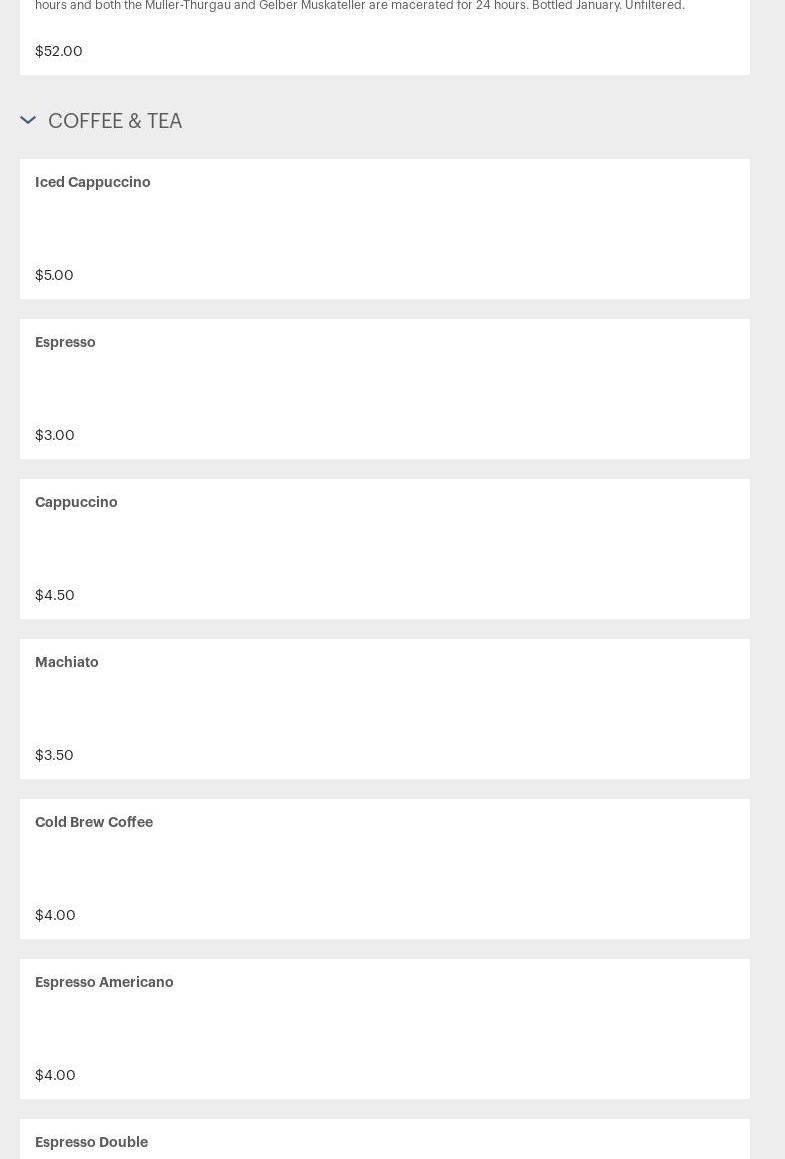Click the $3.50 Machiato price
Image resolution: width=785 pixels, height=1159 pixels.
point(54,755)
